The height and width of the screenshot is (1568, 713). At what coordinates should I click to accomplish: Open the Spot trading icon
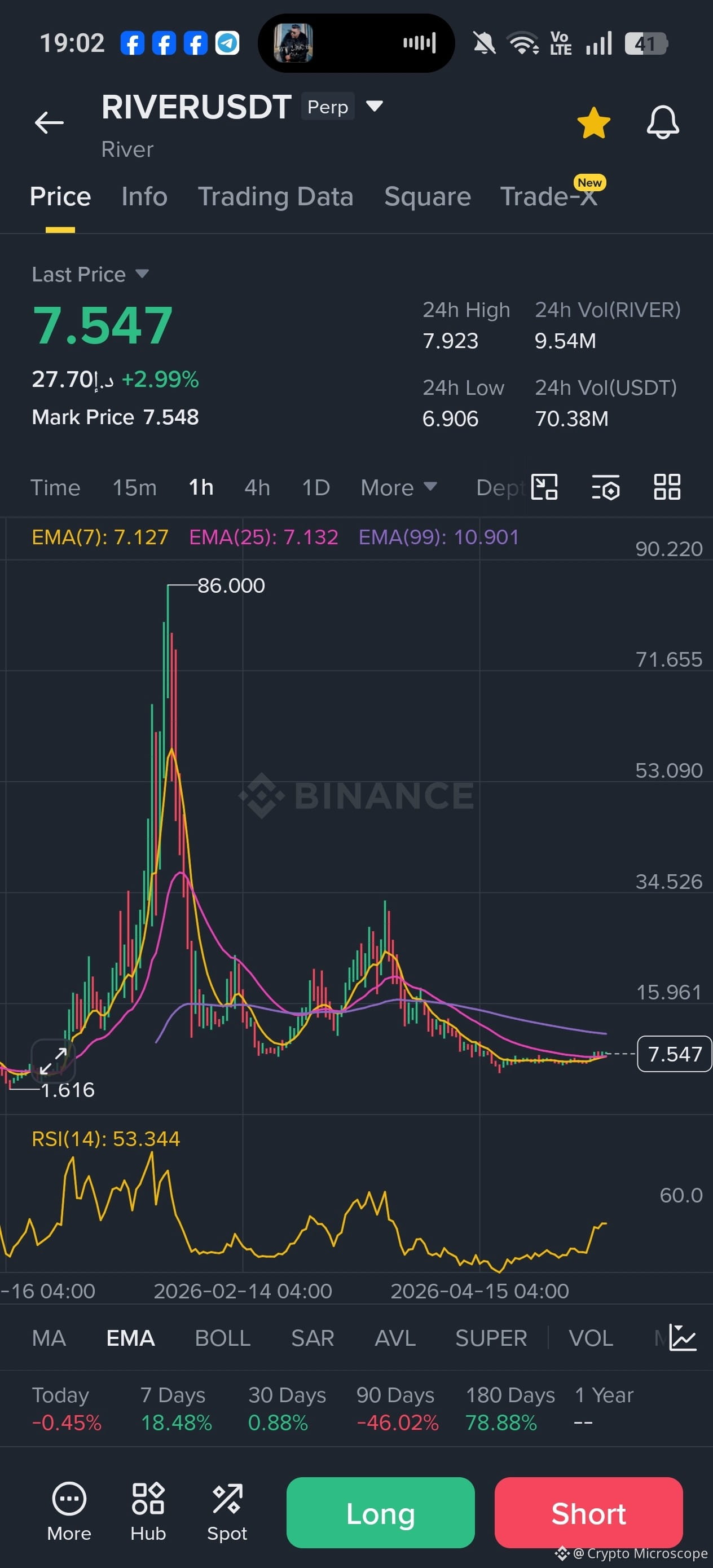click(x=227, y=1512)
